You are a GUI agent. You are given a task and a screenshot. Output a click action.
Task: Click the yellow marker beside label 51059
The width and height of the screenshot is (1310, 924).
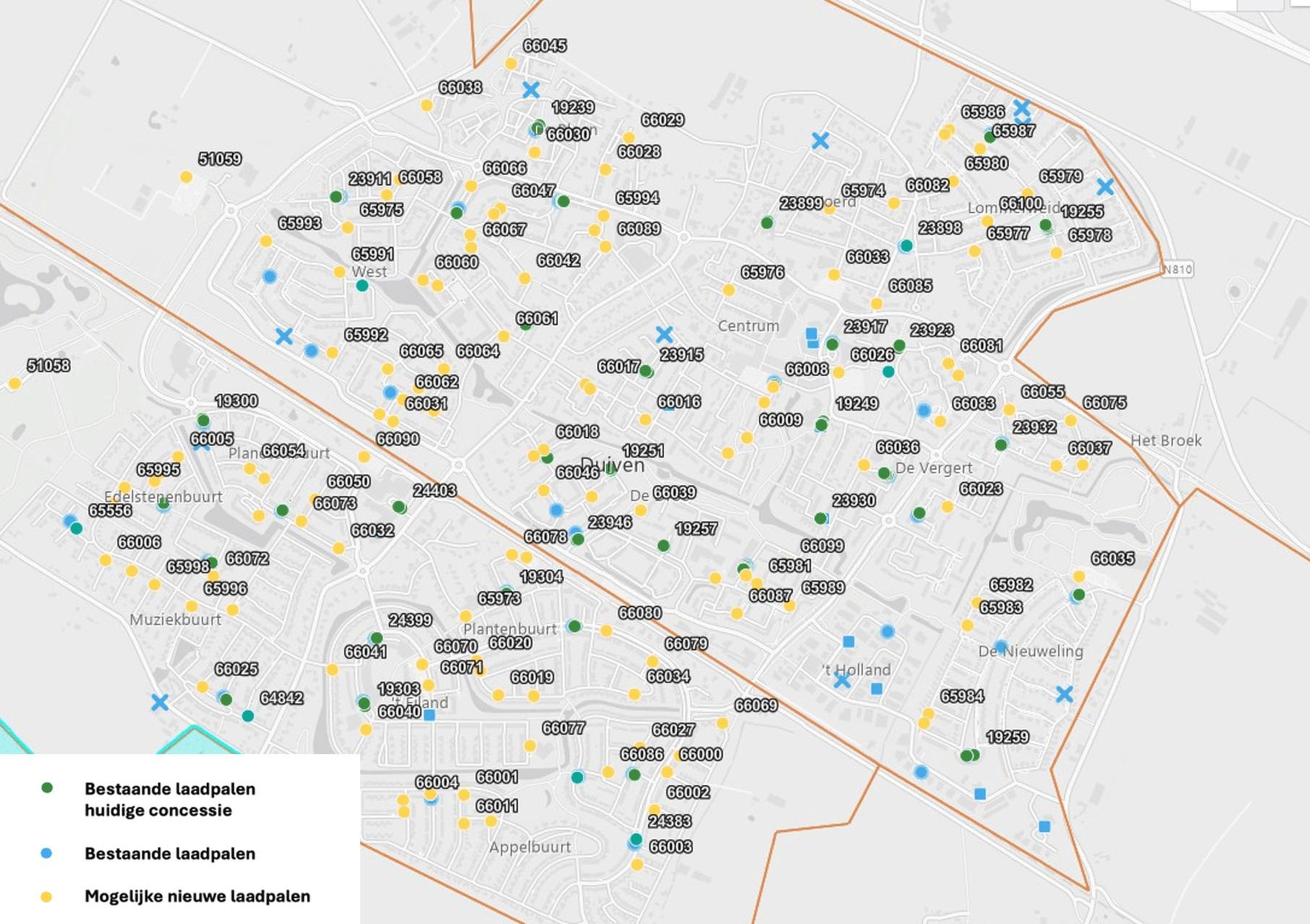(186, 177)
